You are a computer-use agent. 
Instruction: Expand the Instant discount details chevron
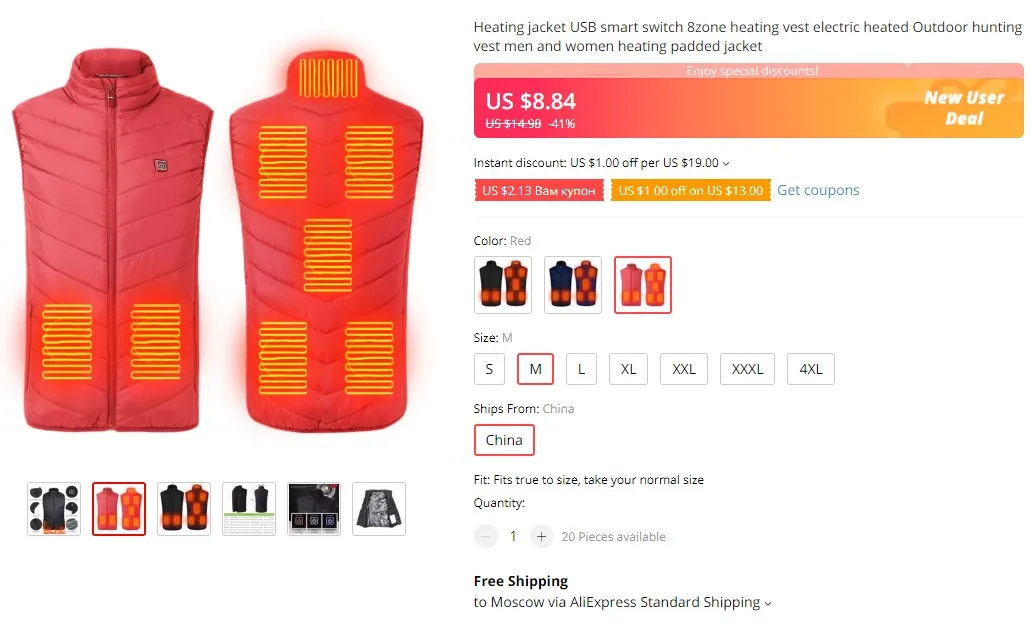(x=726, y=164)
